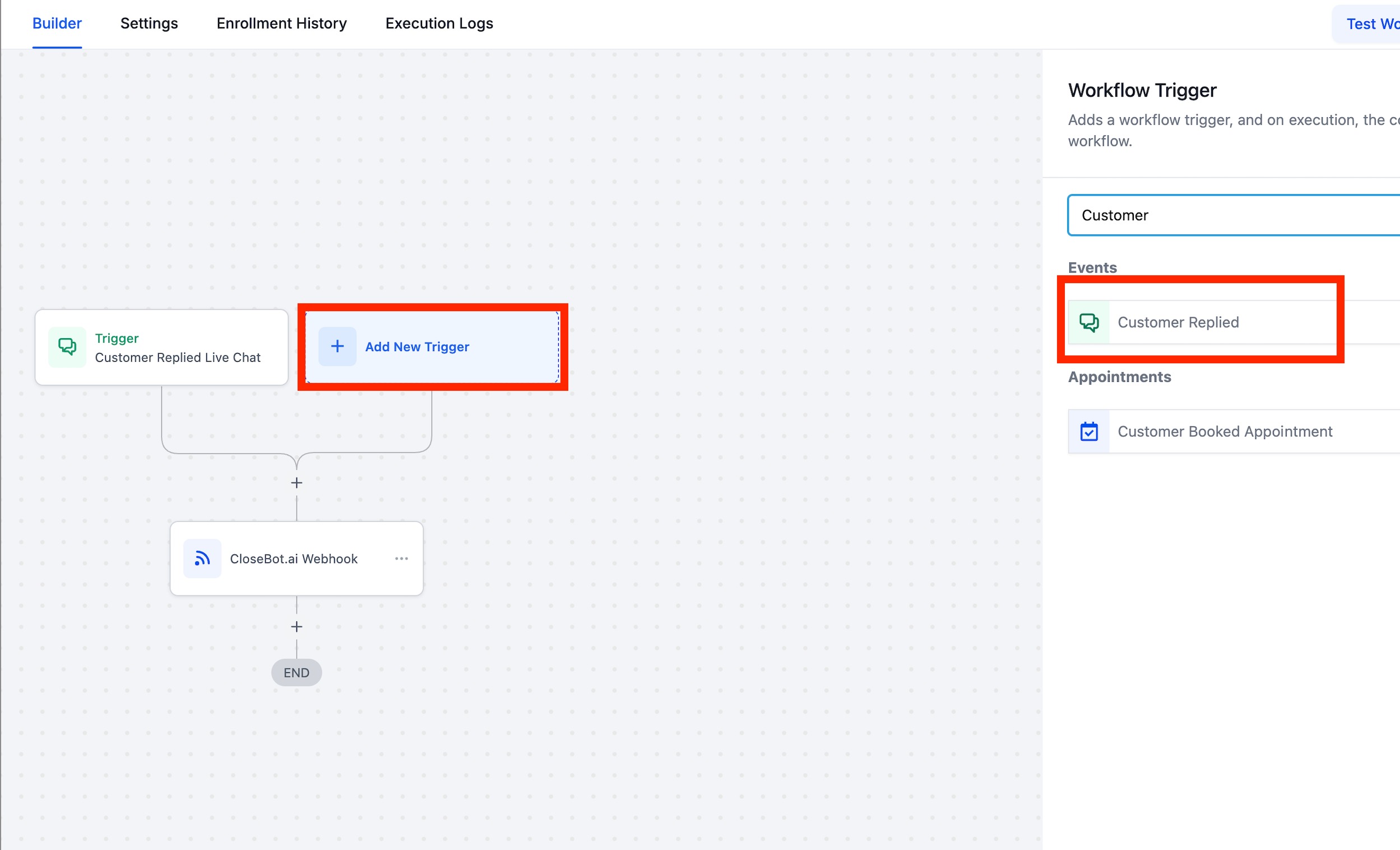Screen dimensions: 1400x850
Task: Click the green chat icon on the Customer Replied event
Action: (1088, 322)
